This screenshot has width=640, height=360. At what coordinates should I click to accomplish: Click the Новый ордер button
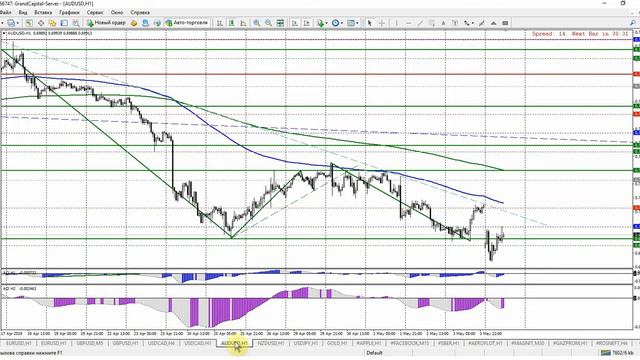106,23
